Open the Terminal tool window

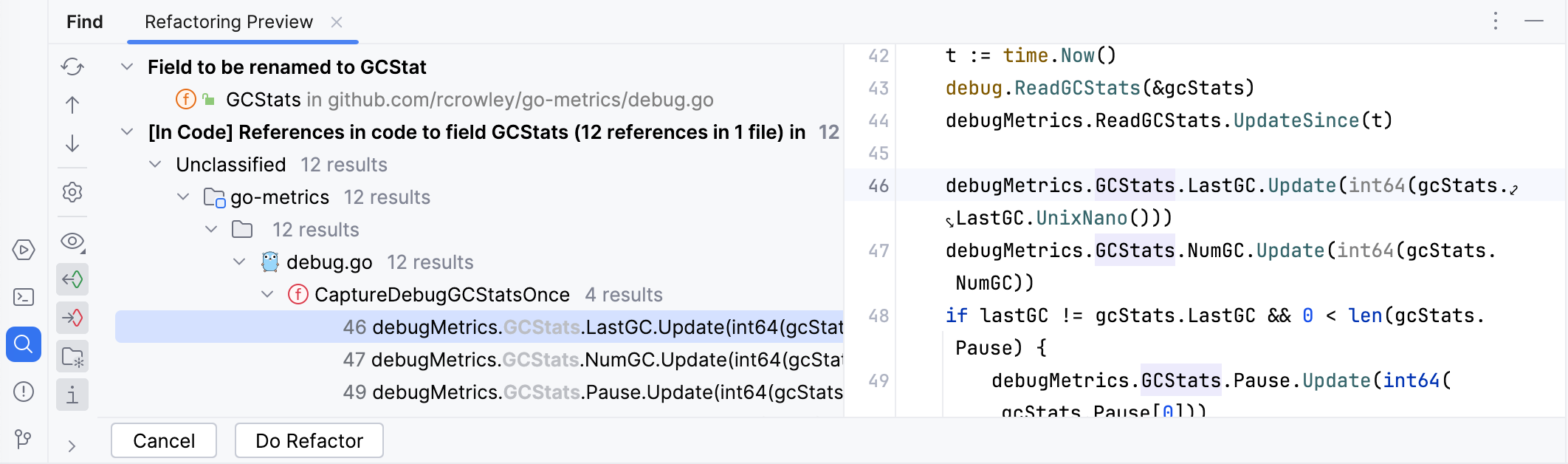(24, 297)
